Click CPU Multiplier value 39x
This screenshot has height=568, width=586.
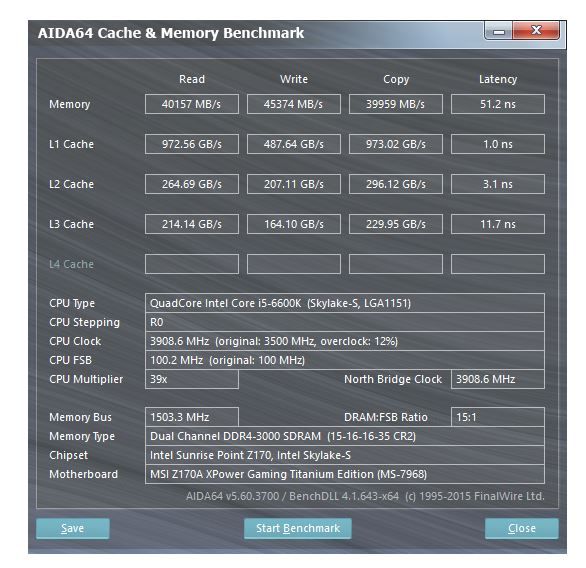pyautogui.click(x=192, y=379)
